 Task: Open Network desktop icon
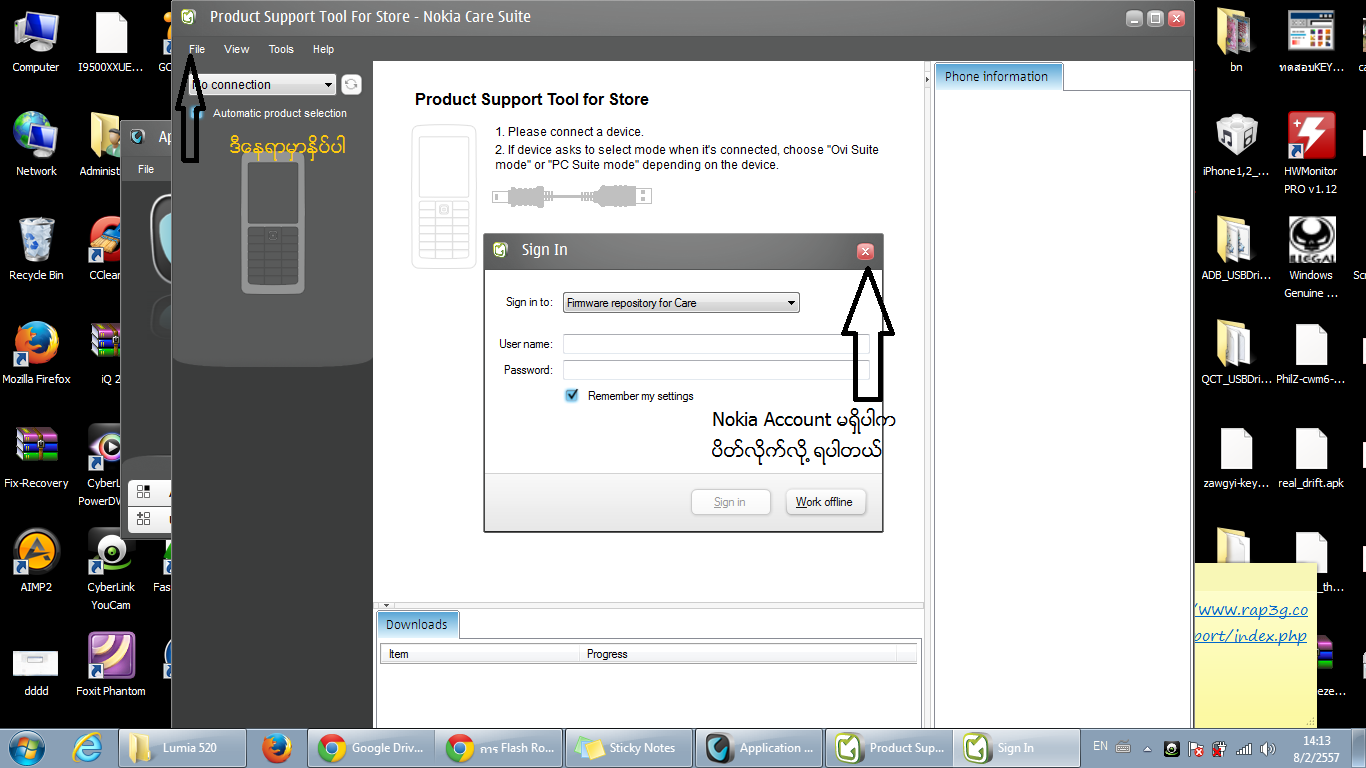36,144
